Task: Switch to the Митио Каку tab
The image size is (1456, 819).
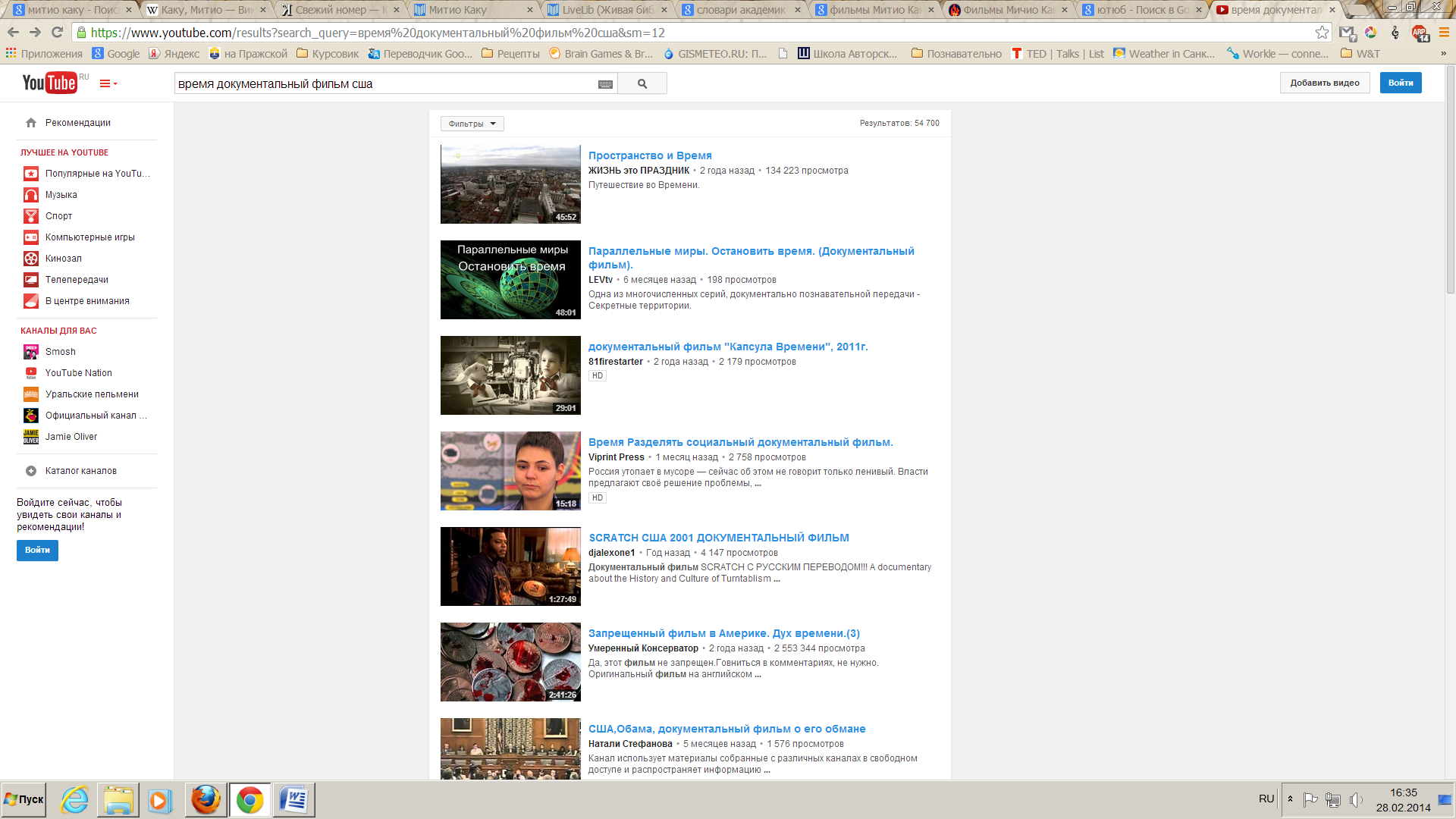Action: click(x=474, y=10)
